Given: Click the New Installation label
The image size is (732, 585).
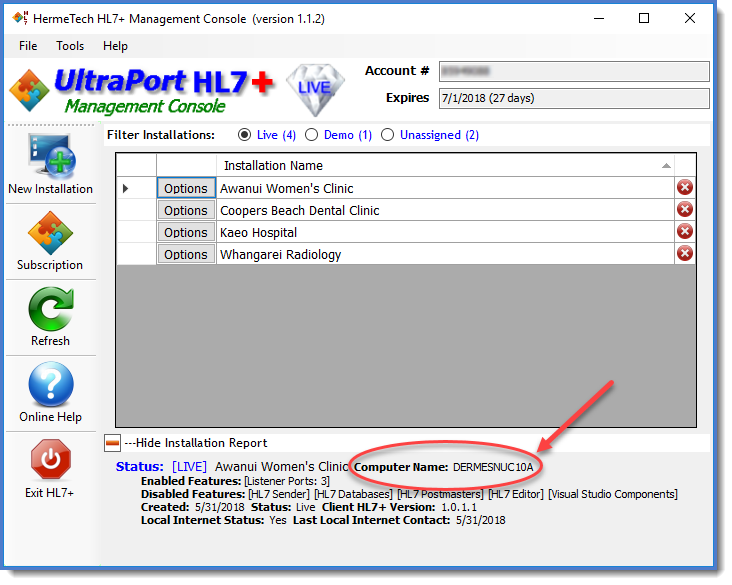Looking at the screenshot, I should (x=50, y=189).
